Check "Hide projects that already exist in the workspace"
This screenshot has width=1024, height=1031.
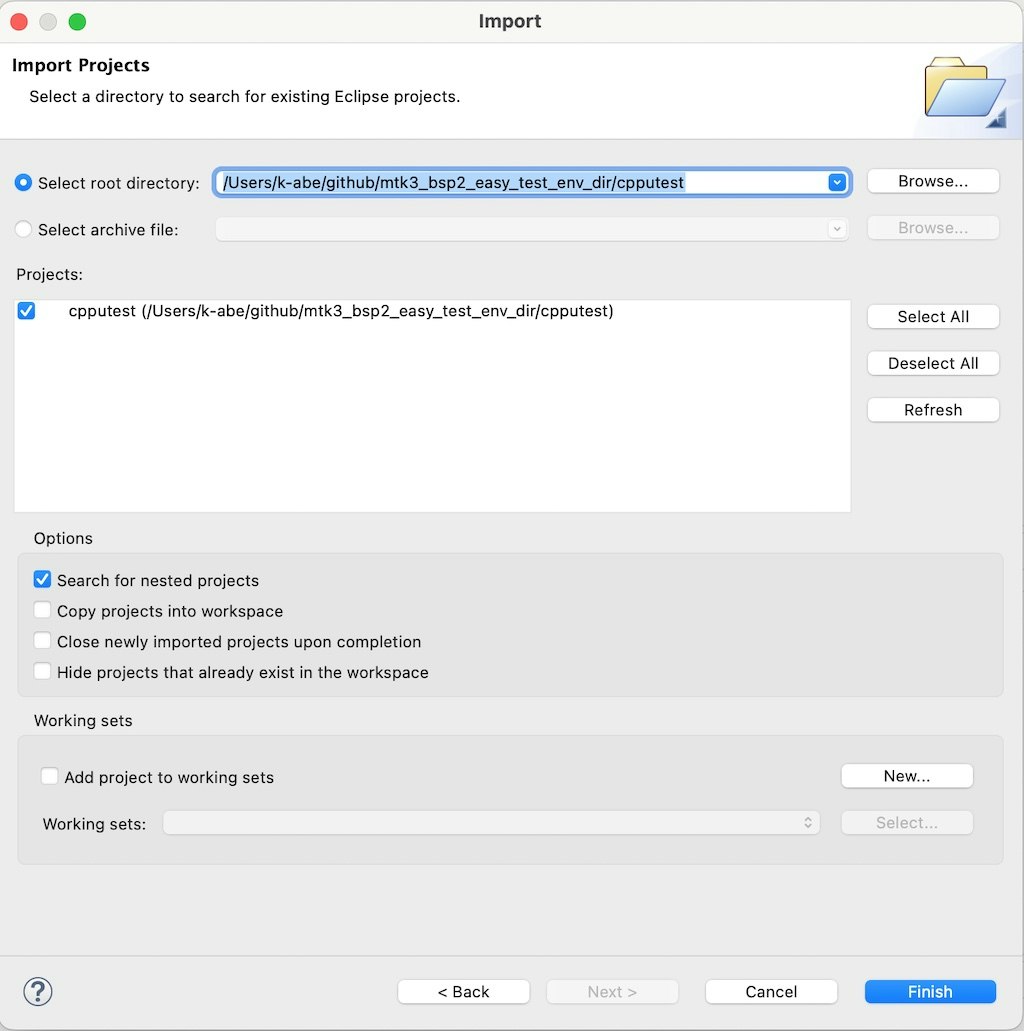point(42,671)
